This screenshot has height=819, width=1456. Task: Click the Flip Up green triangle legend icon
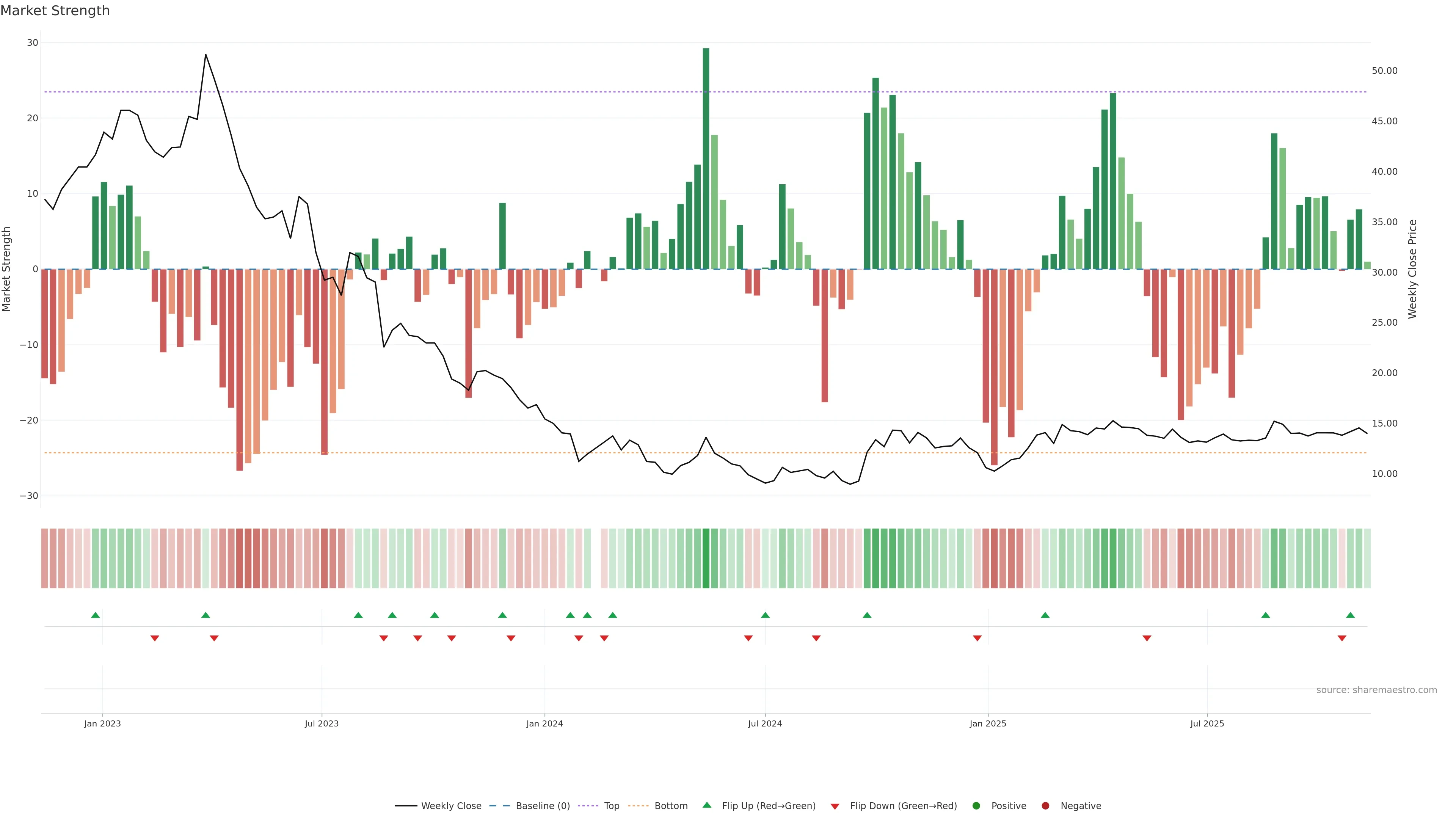coord(706,805)
